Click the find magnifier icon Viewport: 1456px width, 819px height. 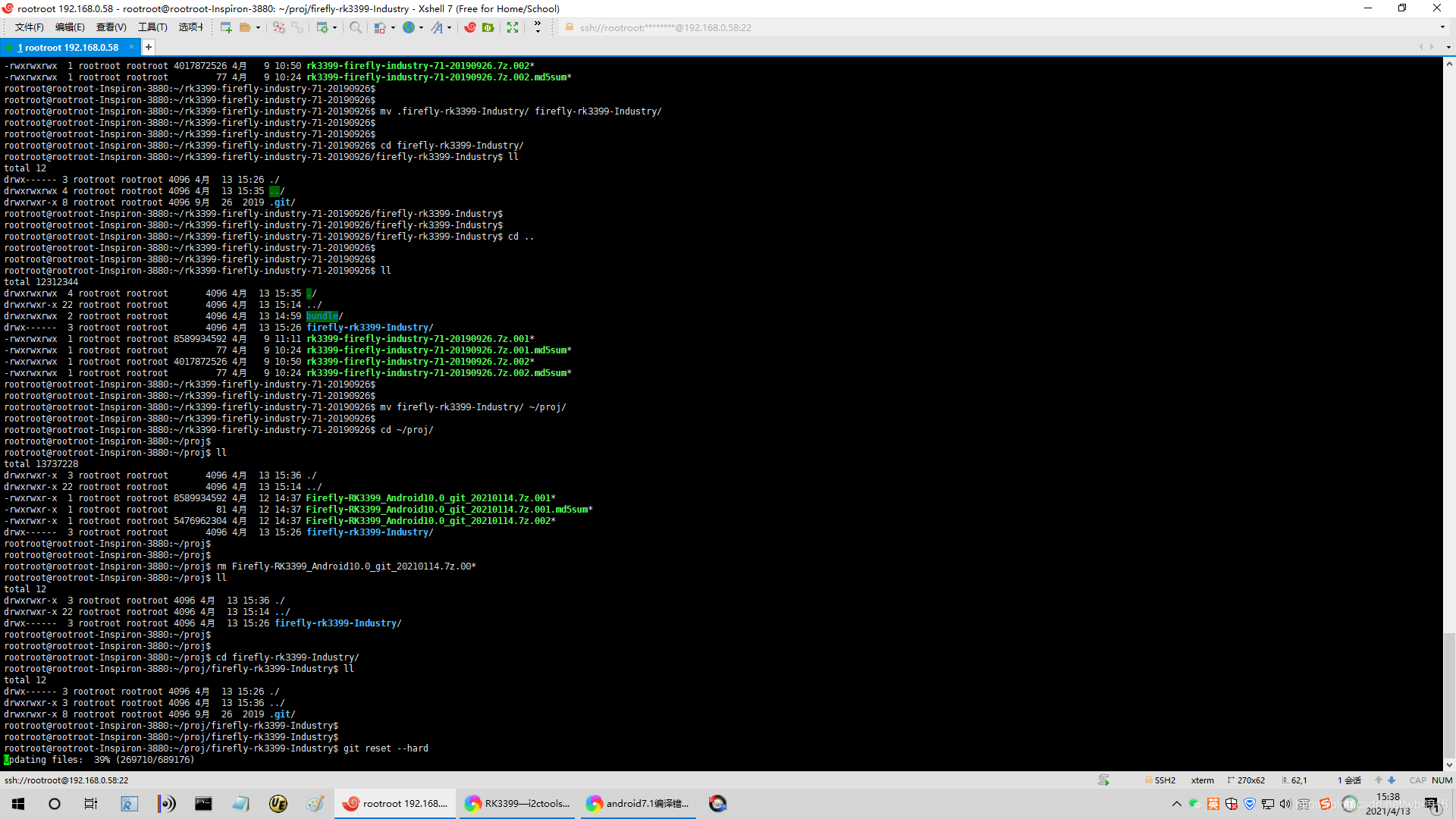coord(355,27)
